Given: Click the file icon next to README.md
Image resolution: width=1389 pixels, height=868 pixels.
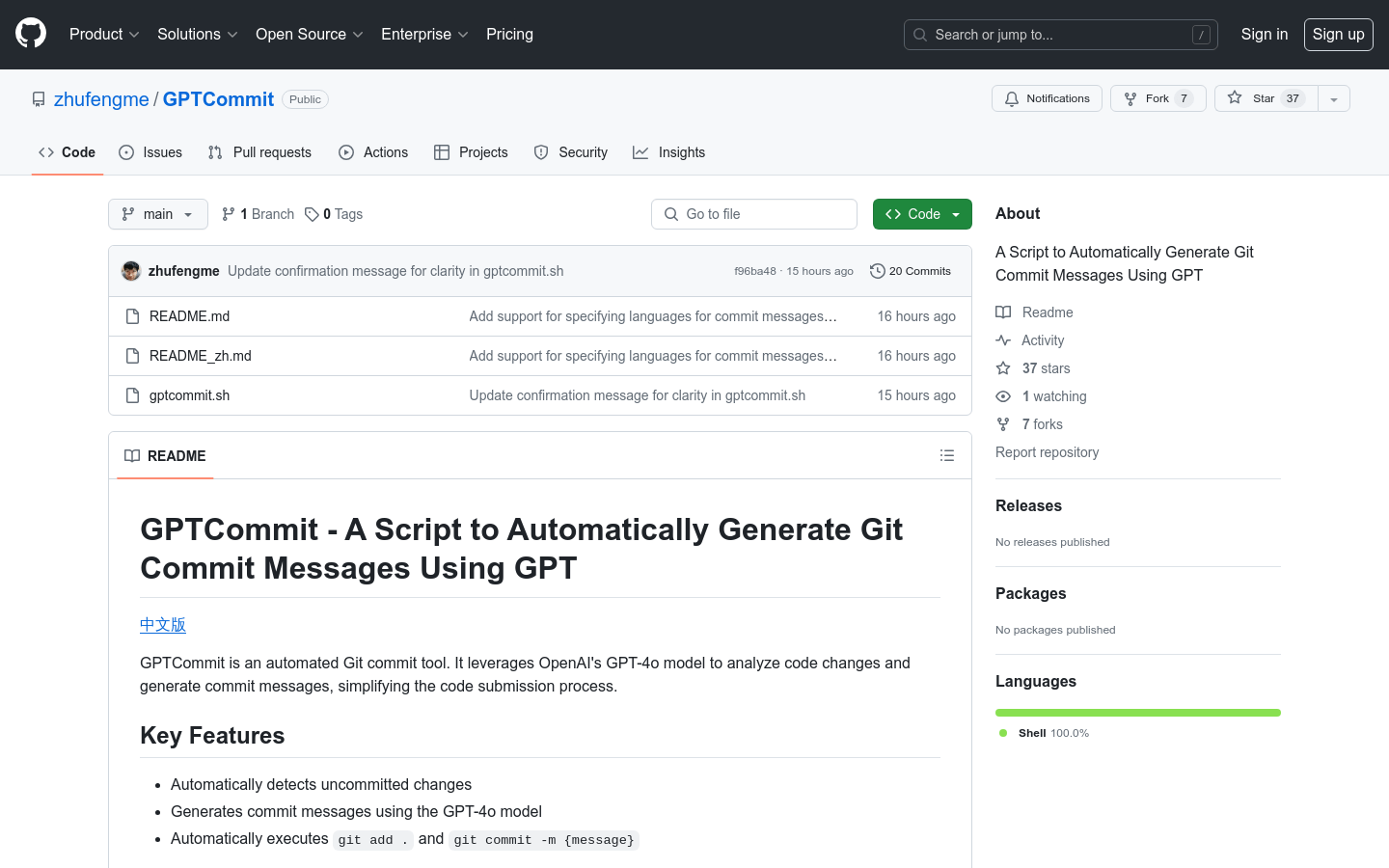Looking at the screenshot, I should coord(133,316).
